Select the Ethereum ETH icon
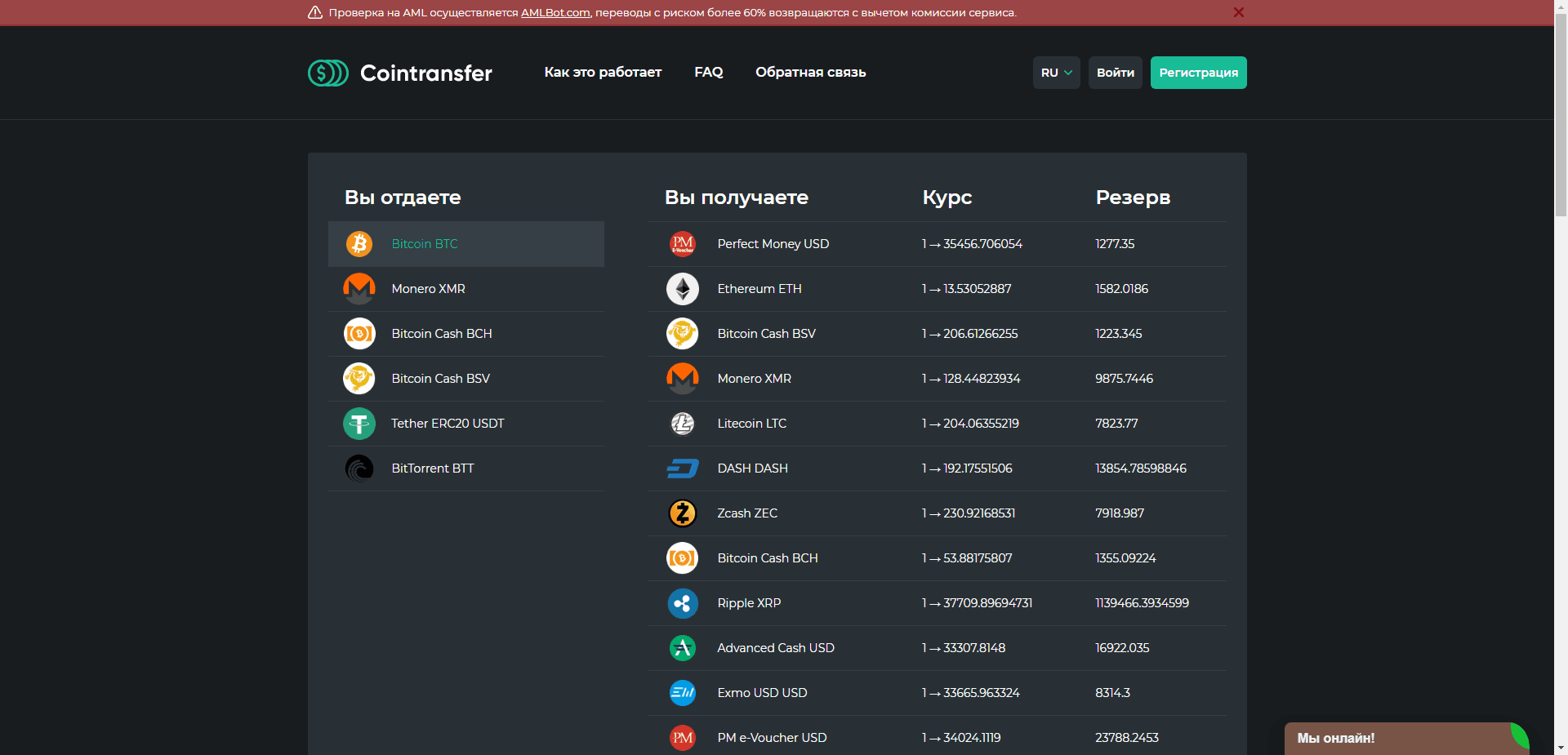This screenshot has width=1568, height=755. click(683, 289)
